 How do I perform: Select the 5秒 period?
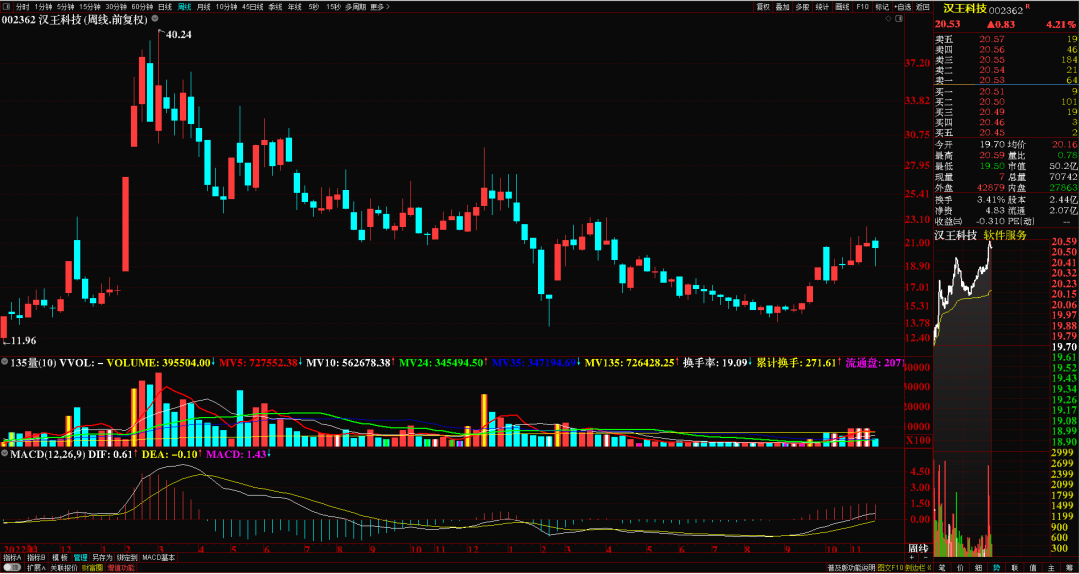click(x=314, y=6)
